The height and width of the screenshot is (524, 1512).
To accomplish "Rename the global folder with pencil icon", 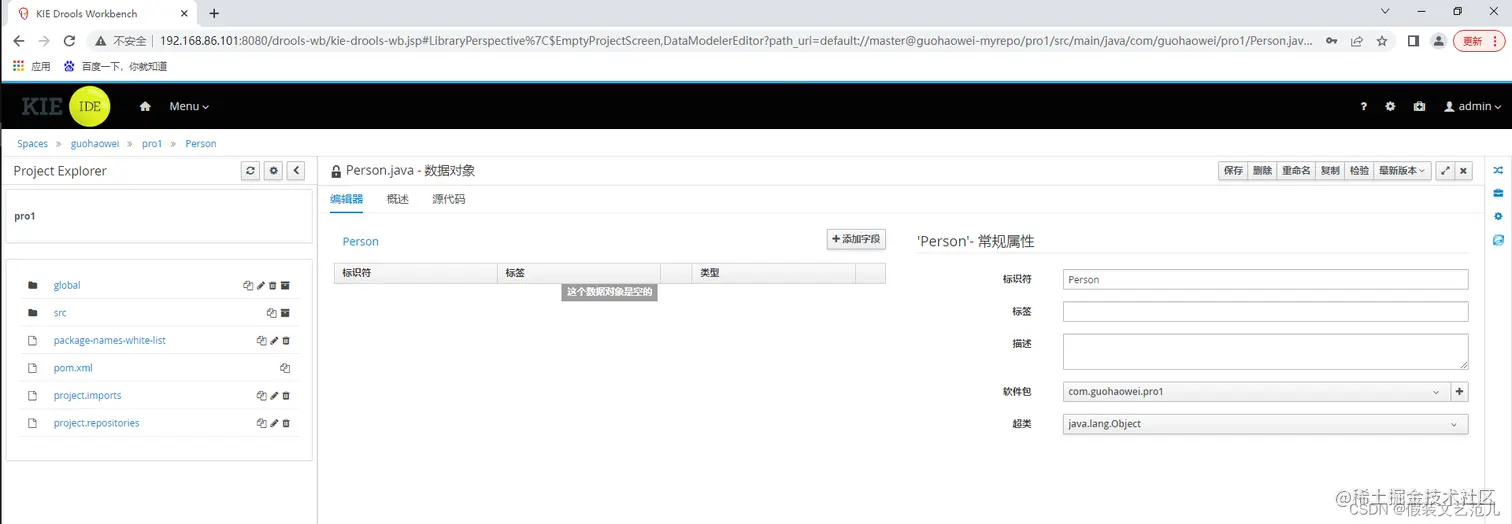I will [x=261, y=285].
